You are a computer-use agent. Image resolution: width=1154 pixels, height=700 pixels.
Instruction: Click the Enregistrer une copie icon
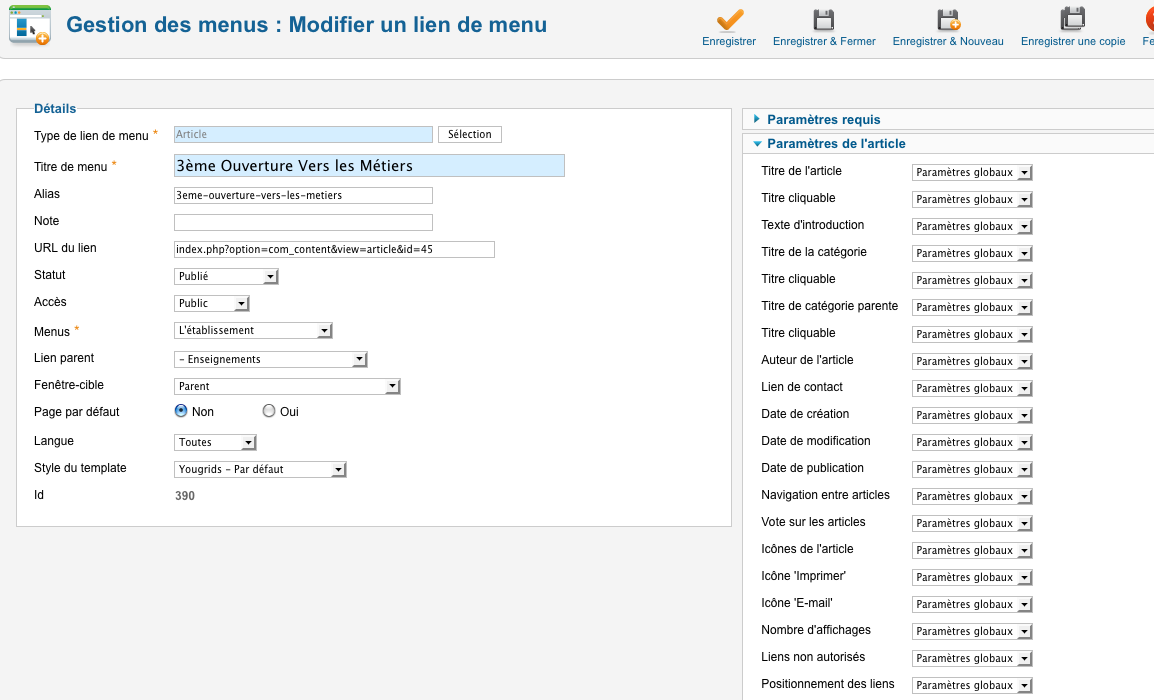pyautogui.click(x=1072, y=20)
